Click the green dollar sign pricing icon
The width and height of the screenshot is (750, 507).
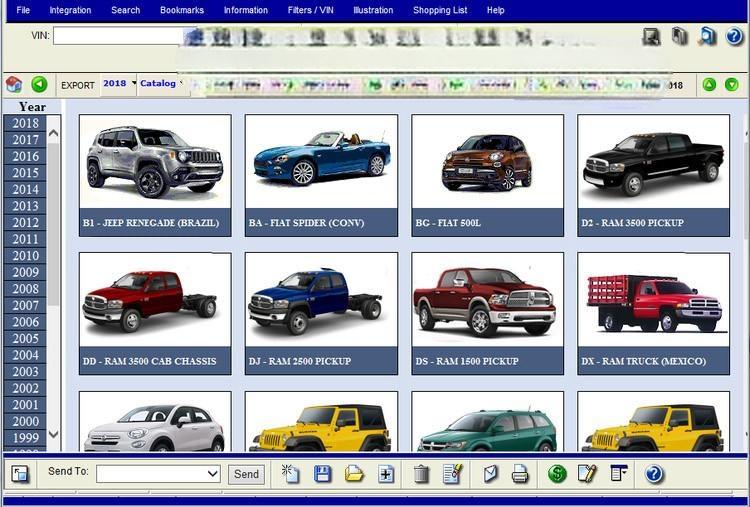point(558,474)
